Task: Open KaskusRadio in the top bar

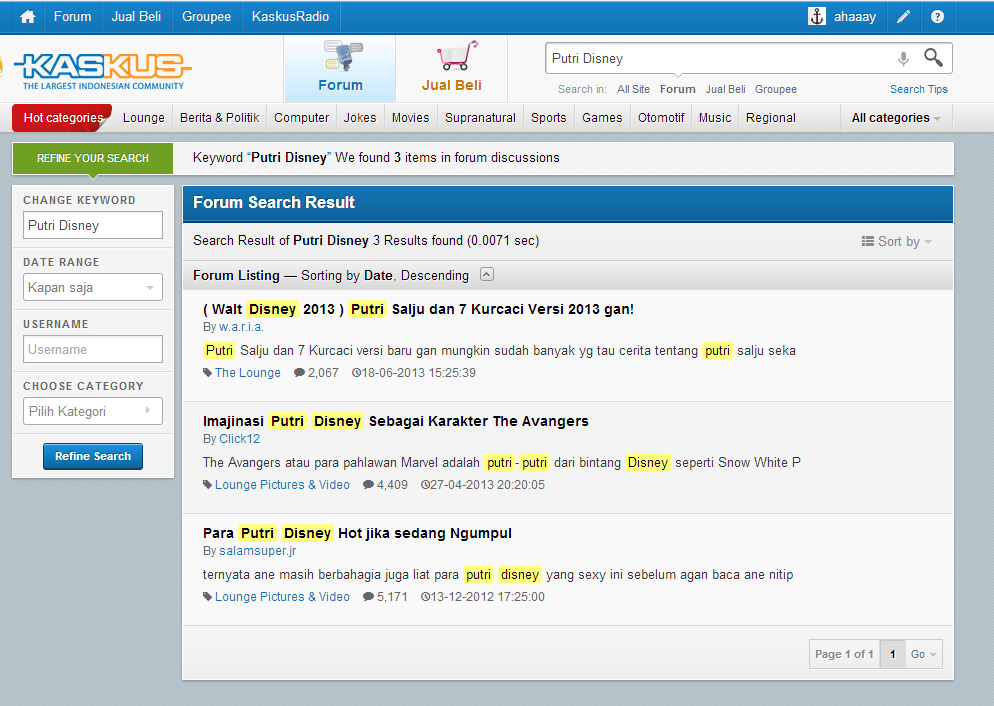Action: click(290, 16)
